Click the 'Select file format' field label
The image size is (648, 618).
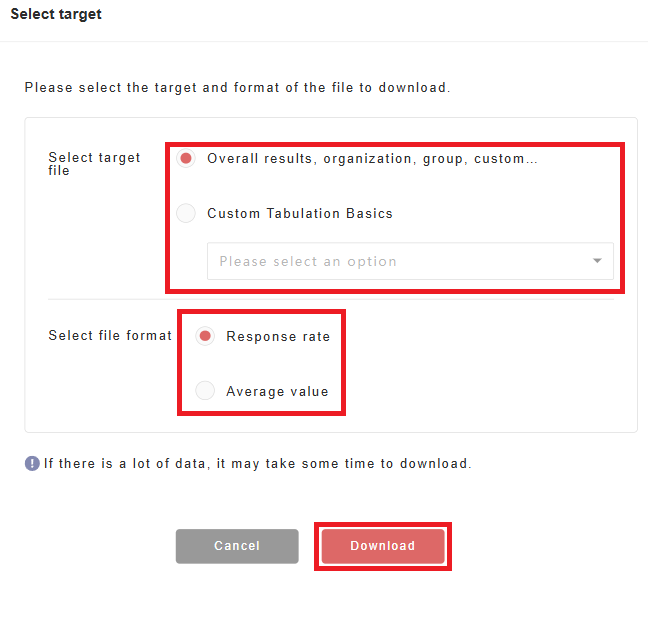(x=110, y=336)
